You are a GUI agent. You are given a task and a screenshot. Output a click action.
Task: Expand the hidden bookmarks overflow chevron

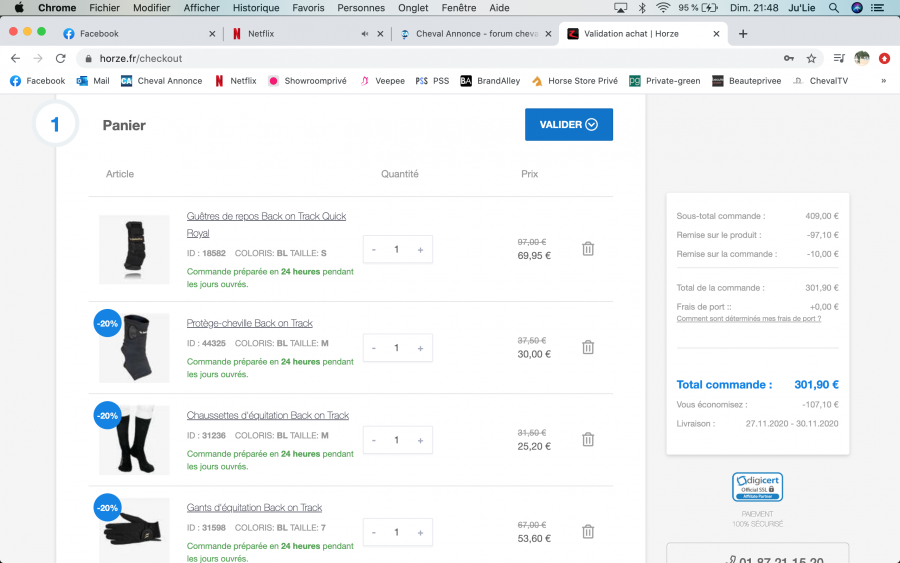883,81
